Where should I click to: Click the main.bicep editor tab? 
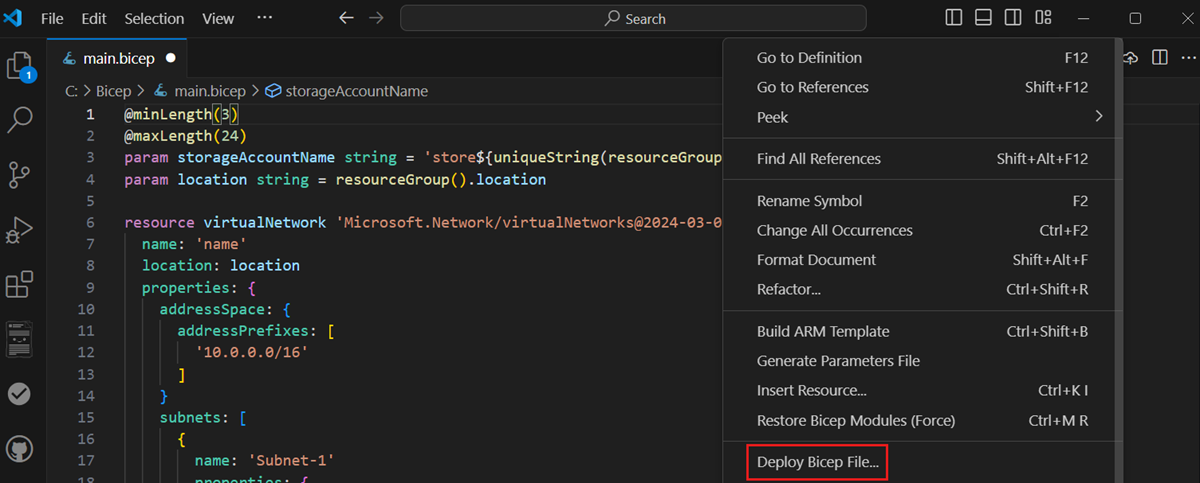[117, 59]
